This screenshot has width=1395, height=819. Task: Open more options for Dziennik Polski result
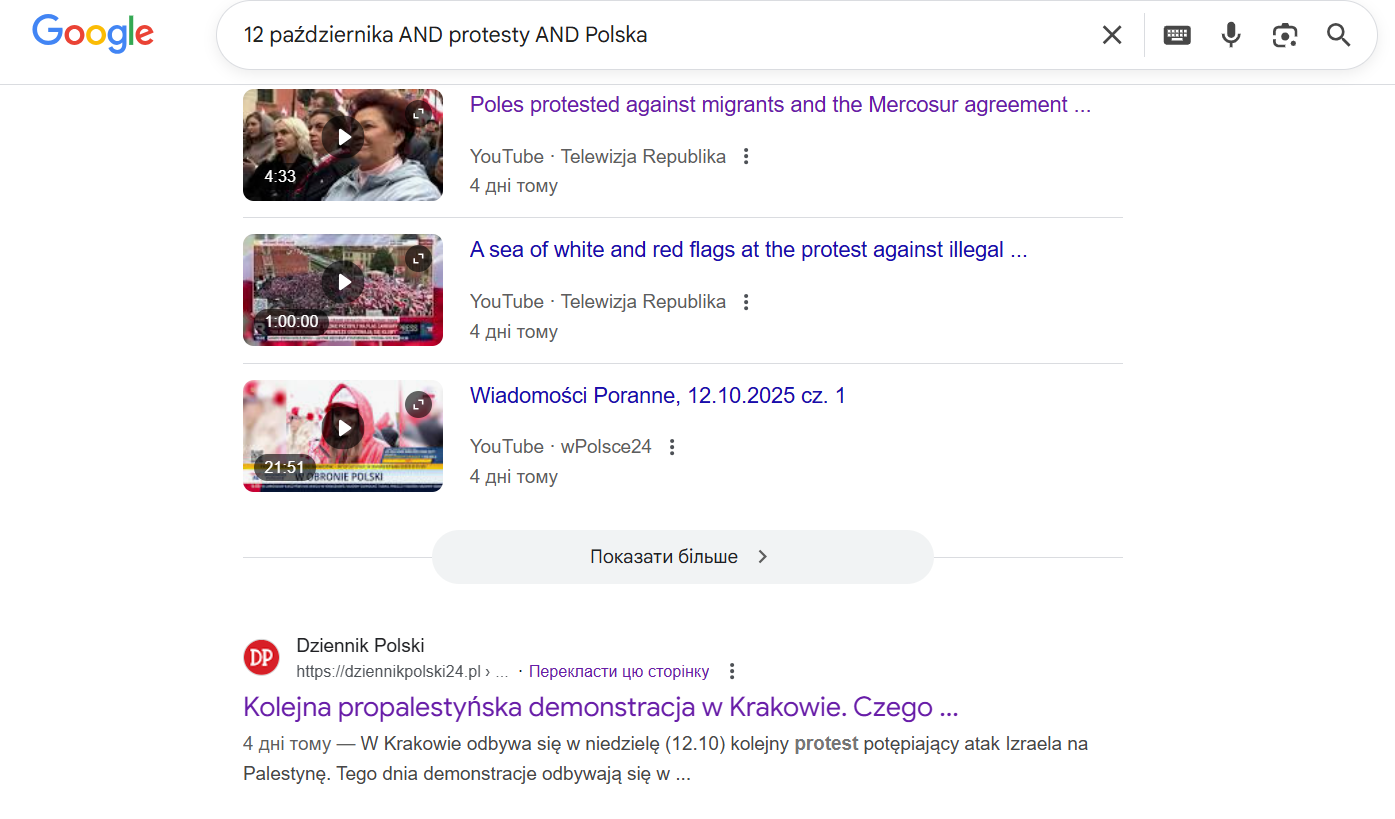732,671
